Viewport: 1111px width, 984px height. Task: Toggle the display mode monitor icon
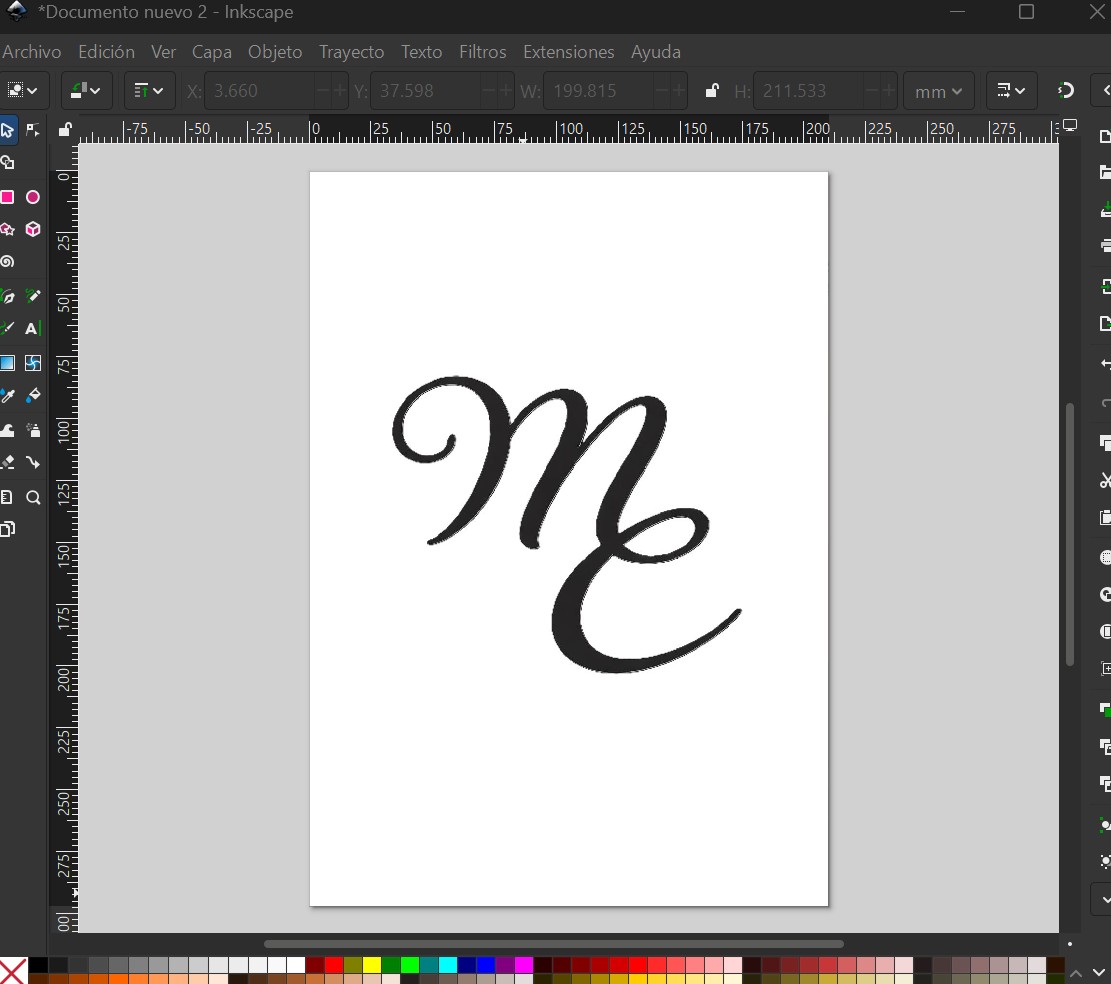coord(1070,126)
